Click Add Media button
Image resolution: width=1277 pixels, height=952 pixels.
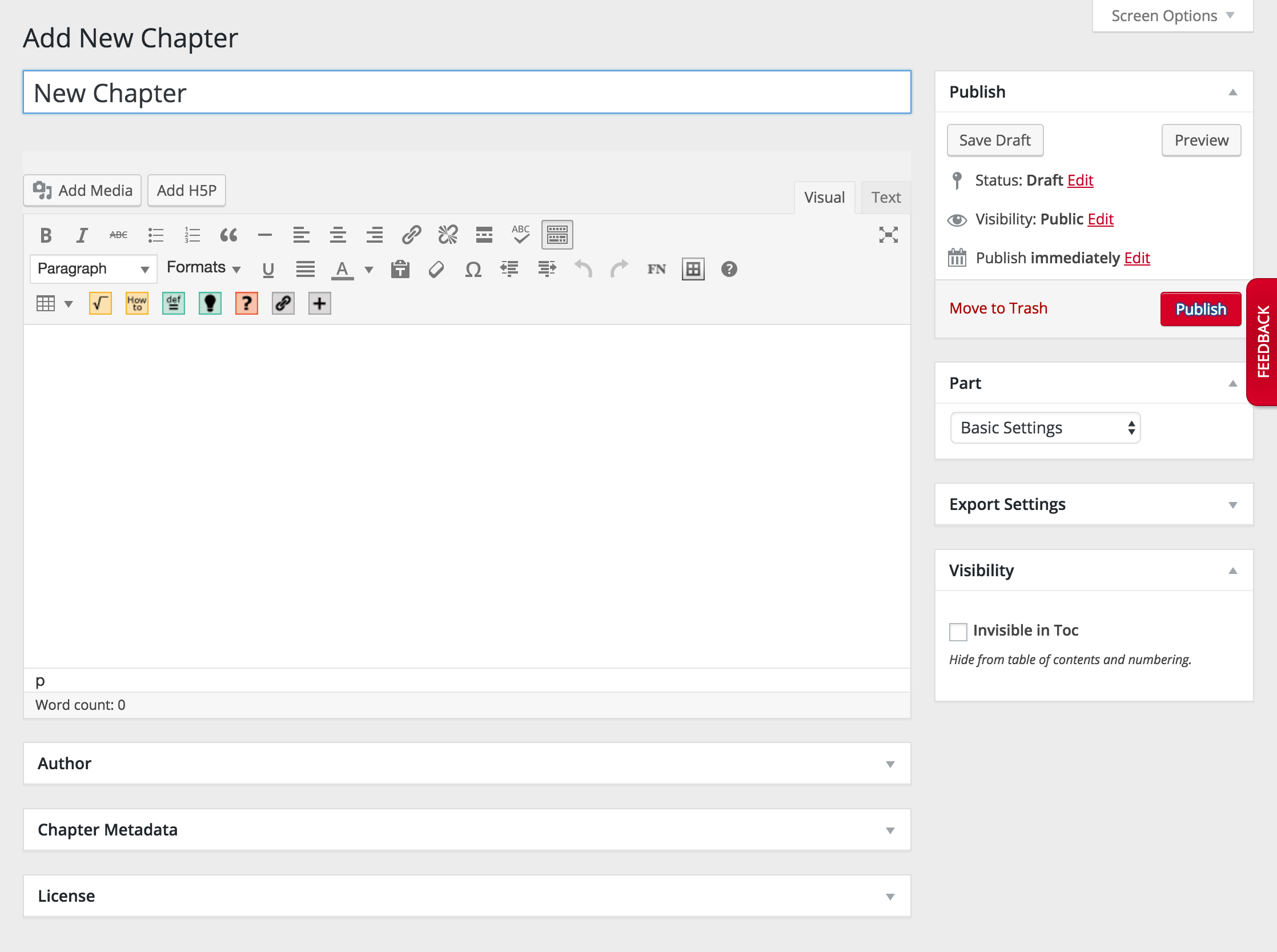(82, 191)
